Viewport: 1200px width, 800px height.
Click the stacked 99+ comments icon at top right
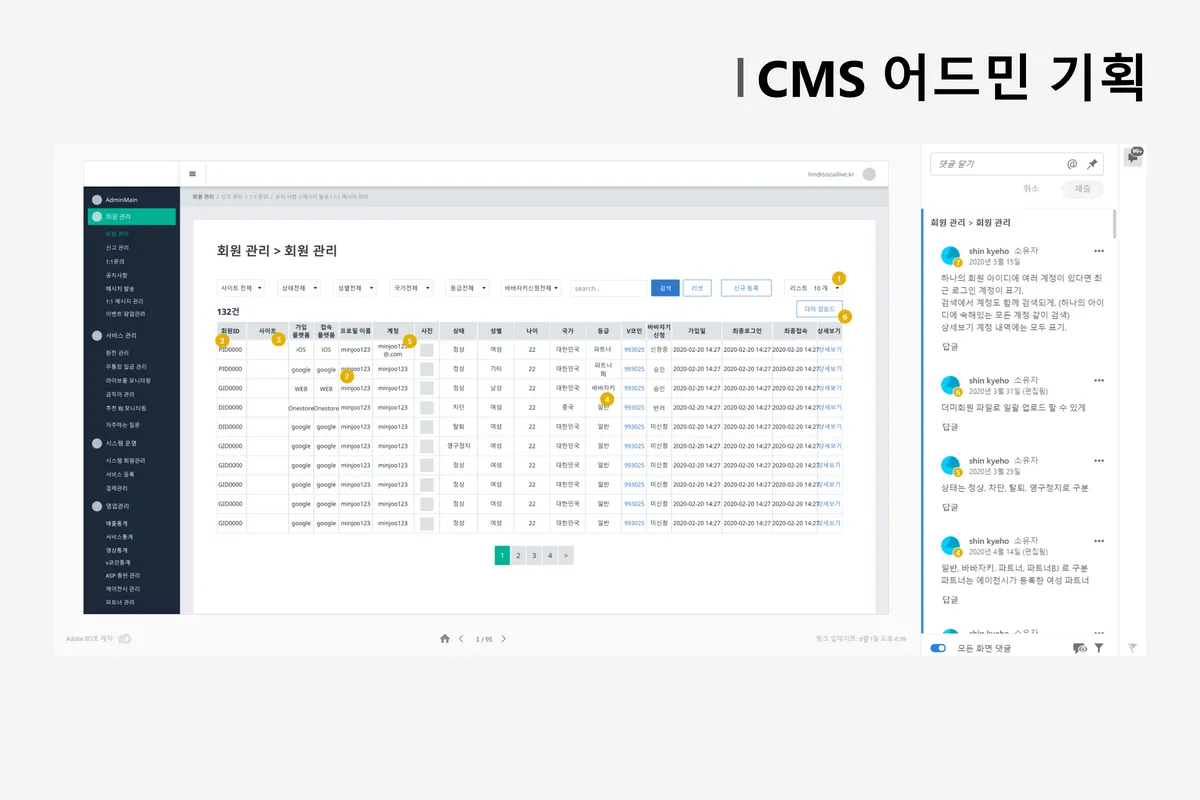click(1131, 156)
